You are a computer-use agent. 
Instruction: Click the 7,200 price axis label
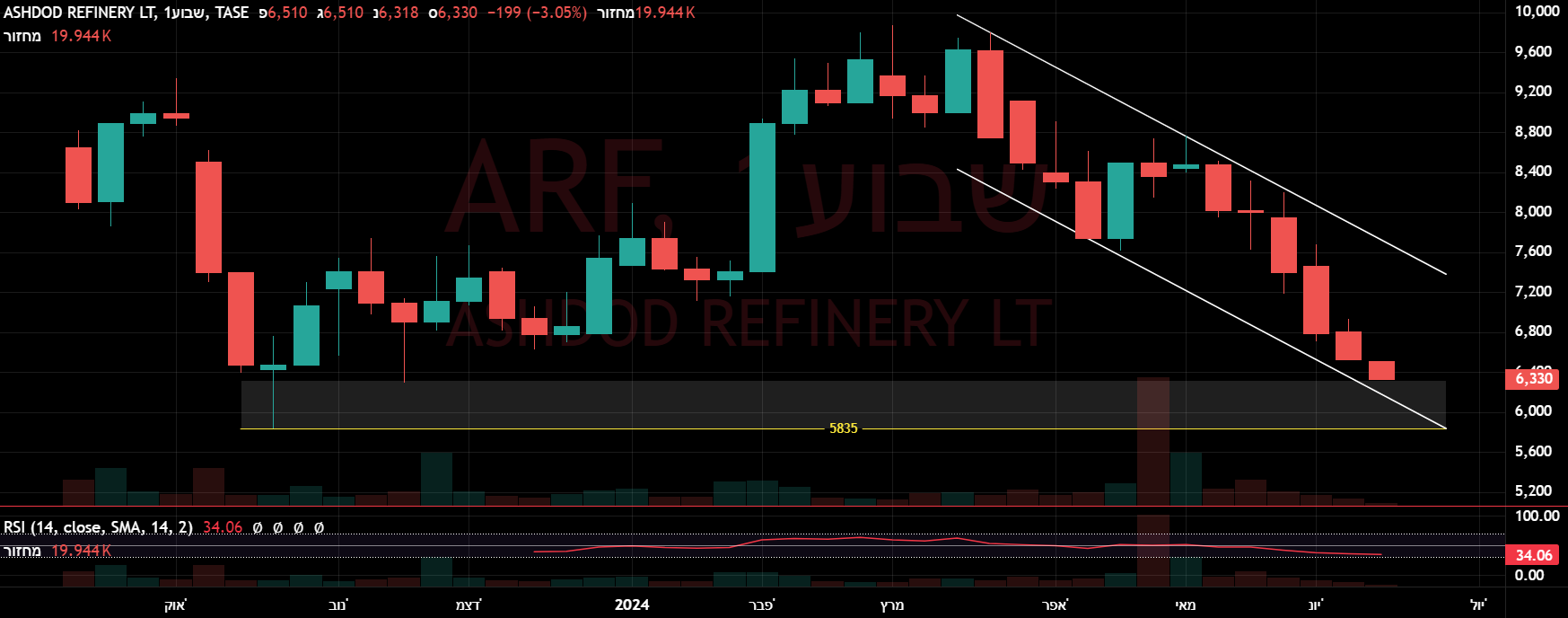point(1533,291)
